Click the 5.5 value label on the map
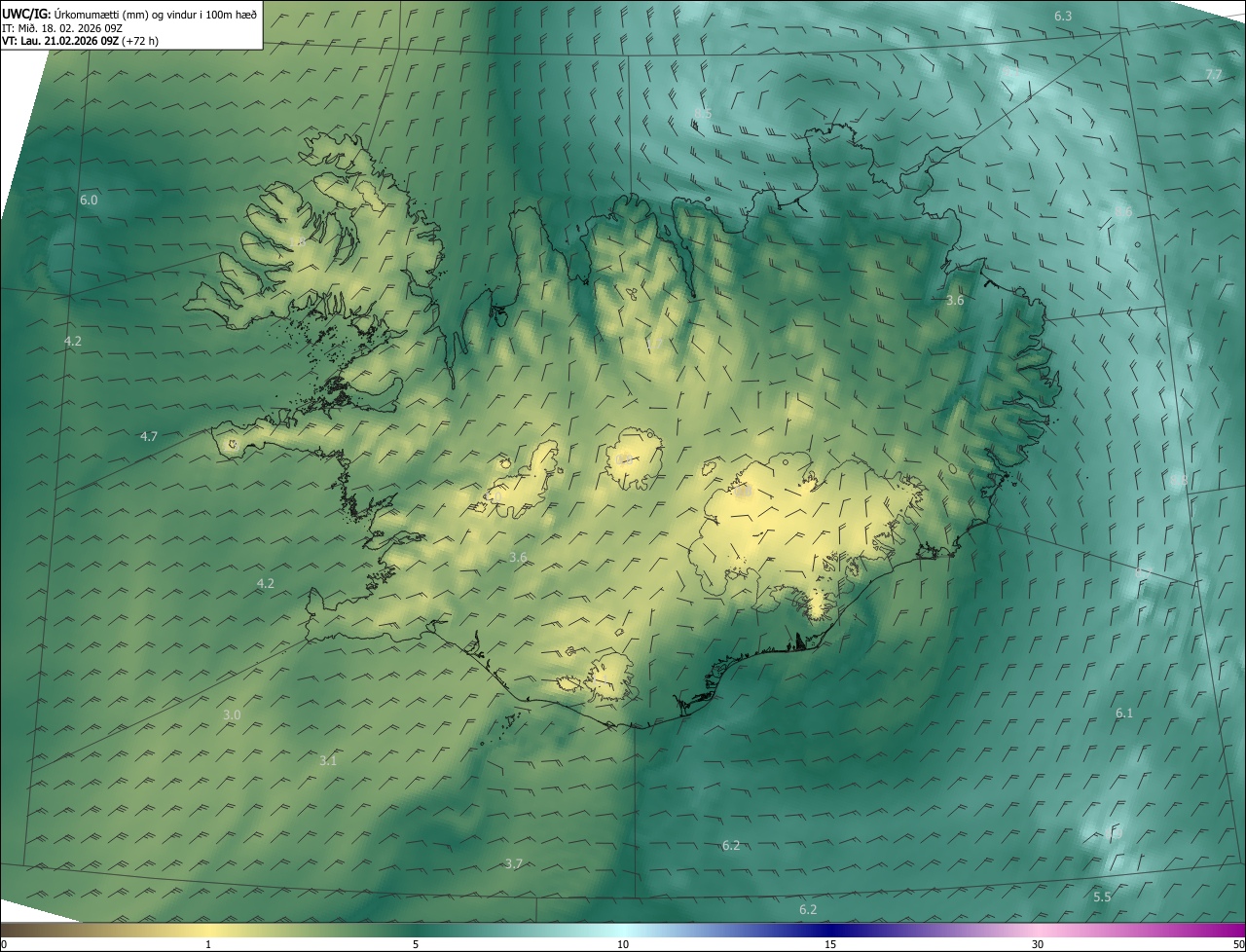 [1102, 897]
